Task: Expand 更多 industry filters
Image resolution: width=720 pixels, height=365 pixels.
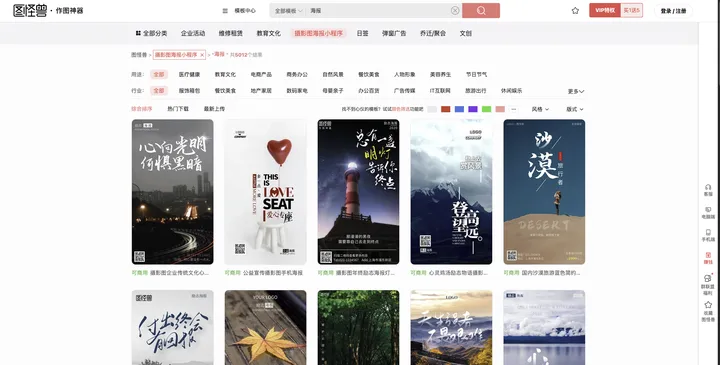Action: pos(576,91)
